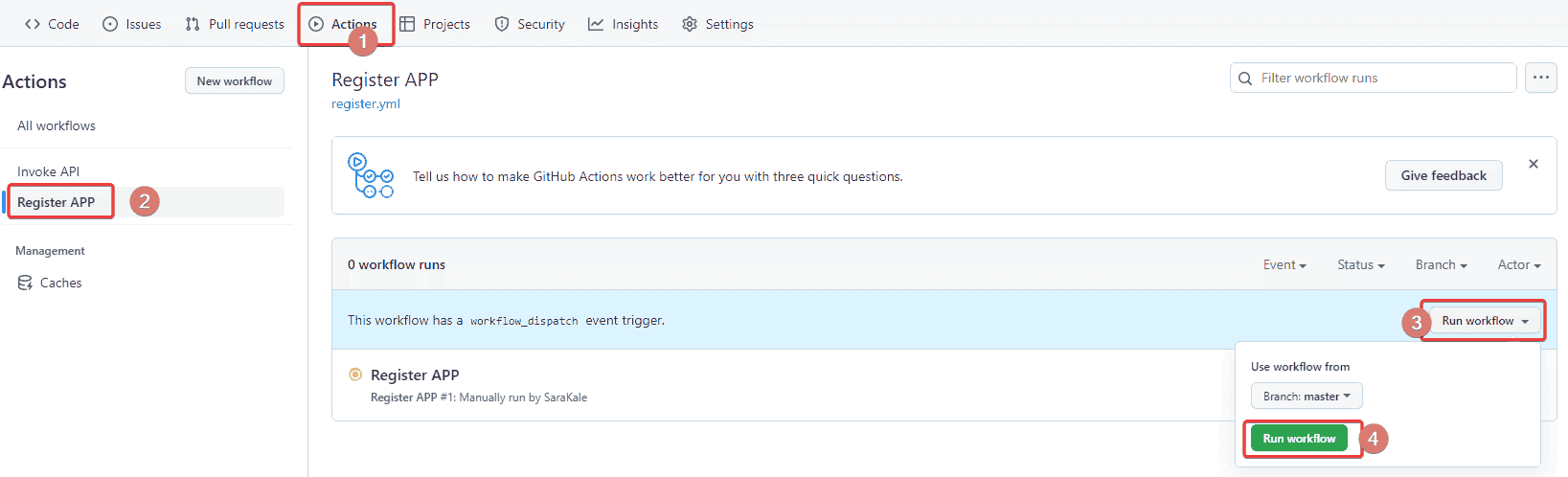Dismiss the feedback banner

click(1533, 164)
